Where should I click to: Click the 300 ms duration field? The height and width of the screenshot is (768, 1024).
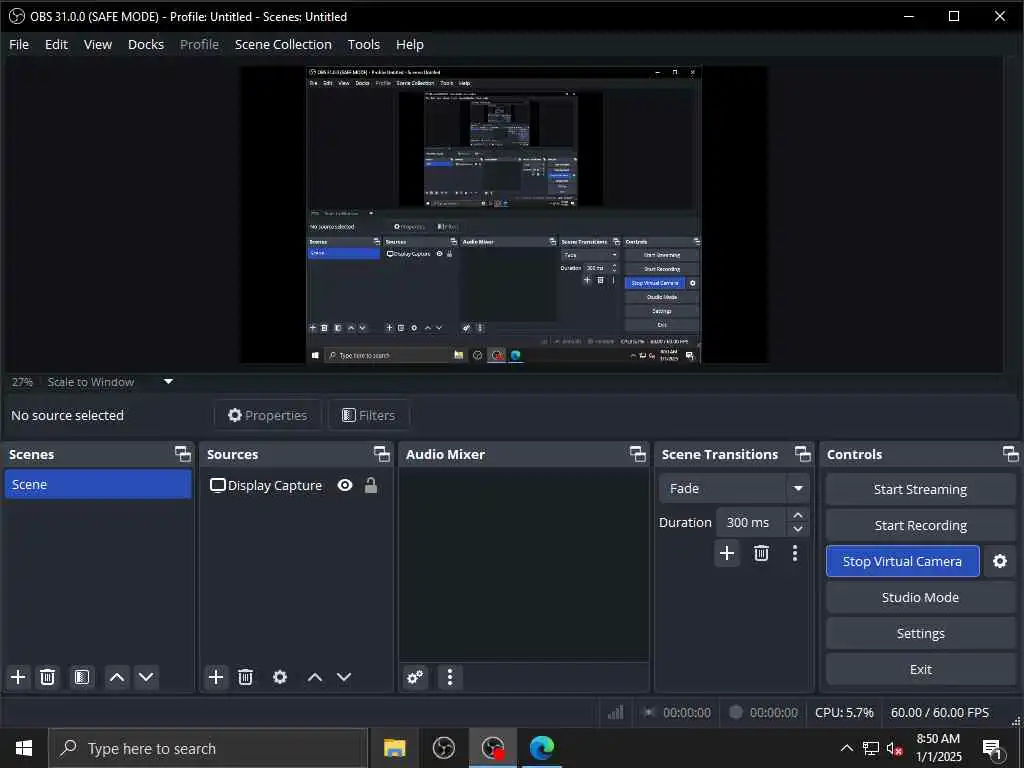(752, 522)
